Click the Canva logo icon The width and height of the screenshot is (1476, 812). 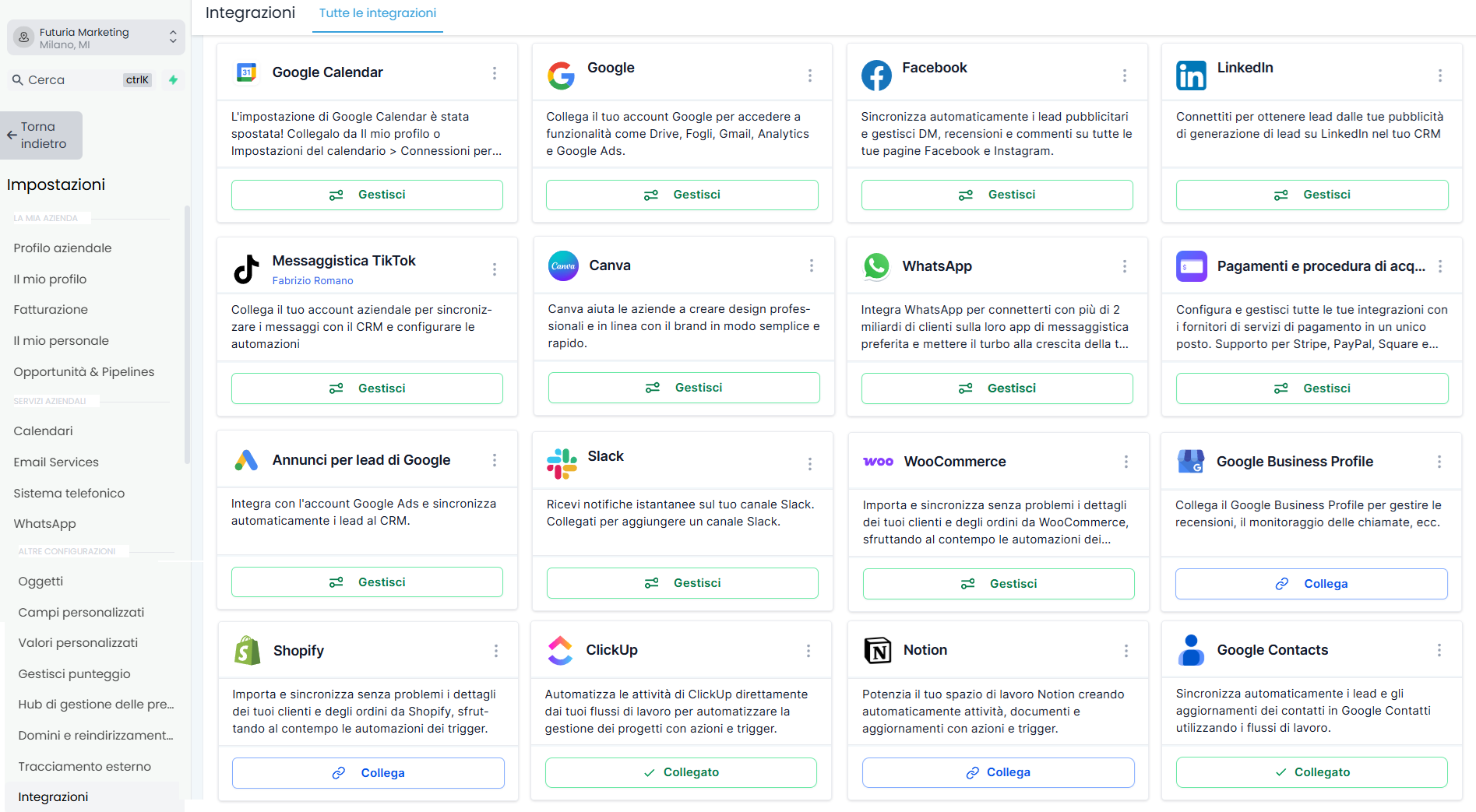click(x=563, y=265)
